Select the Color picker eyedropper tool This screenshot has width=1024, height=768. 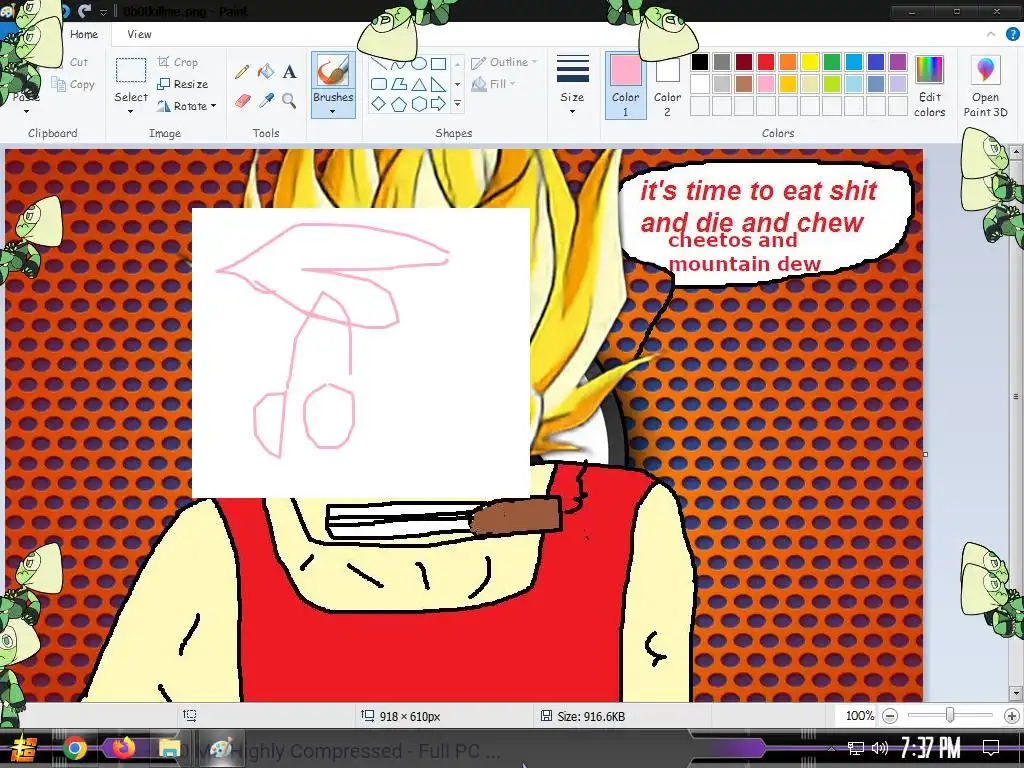[266, 101]
